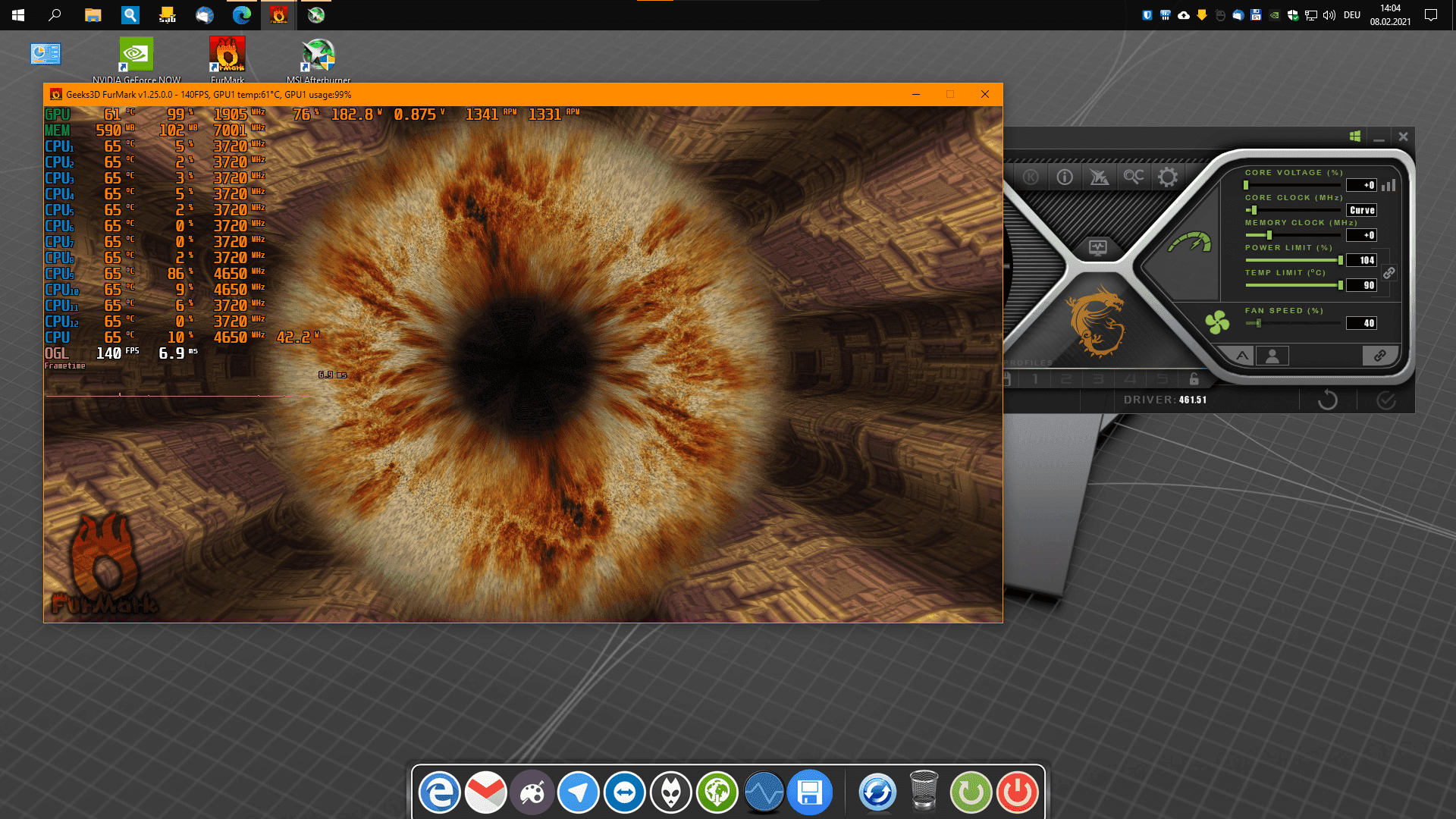This screenshot has height=819, width=1456.
Task: Click the Core Voltage value field
Action: point(1362,185)
